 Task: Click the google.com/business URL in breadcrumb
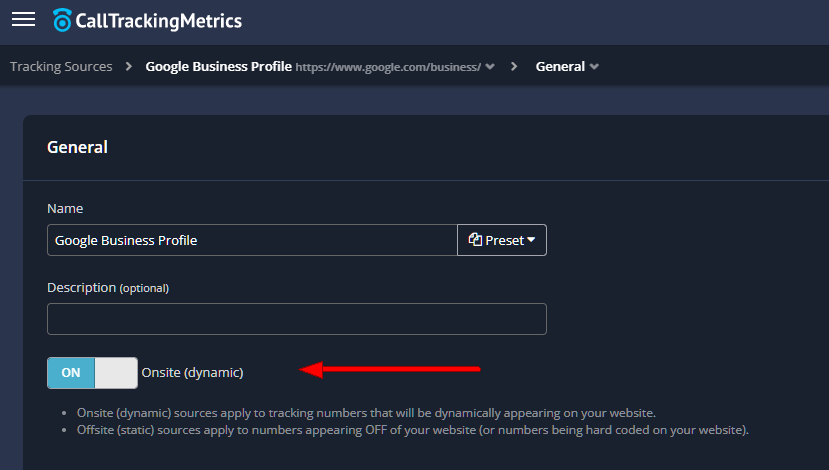(388, 67)
